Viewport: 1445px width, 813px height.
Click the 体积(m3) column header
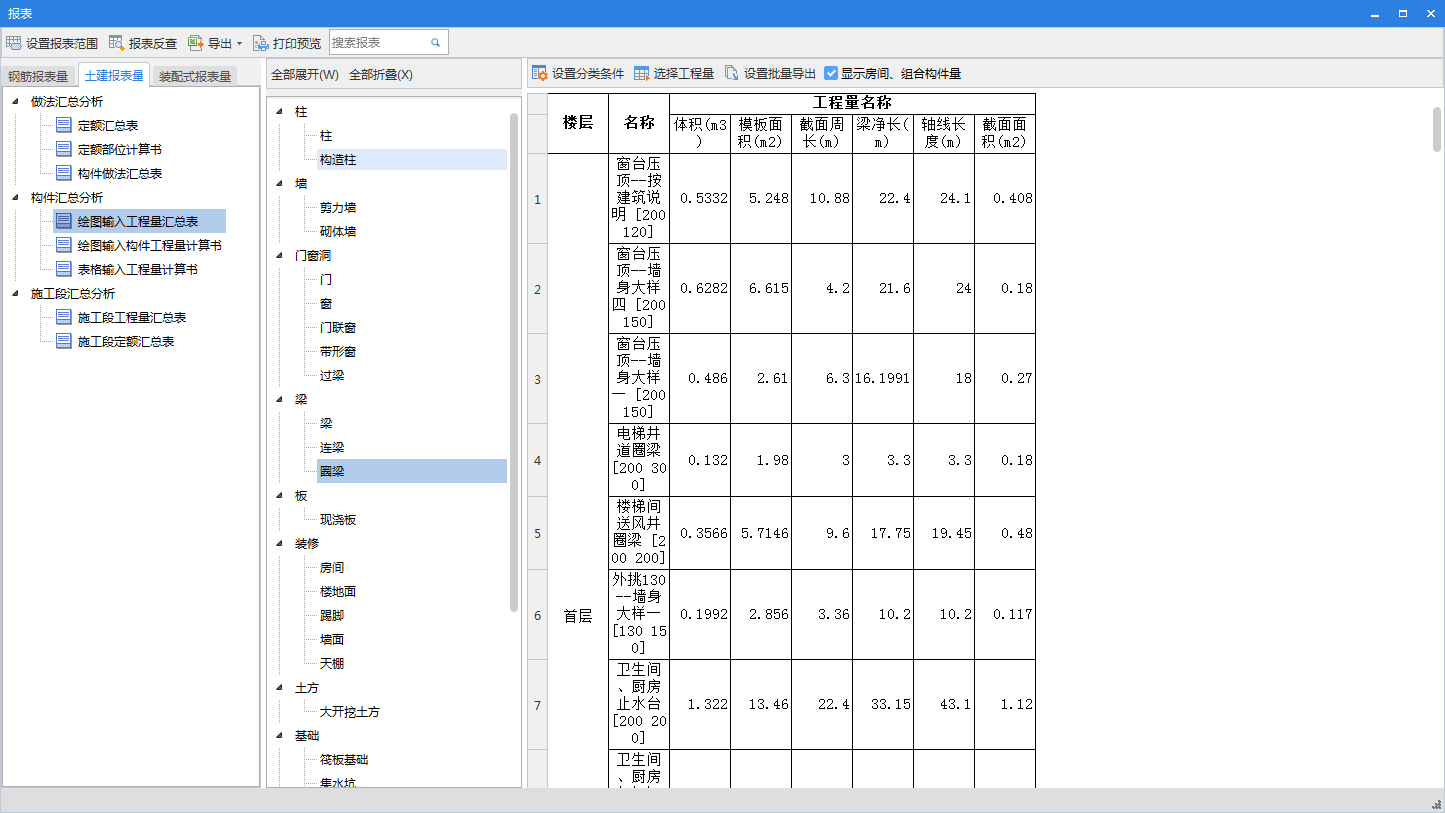point(700,133)
